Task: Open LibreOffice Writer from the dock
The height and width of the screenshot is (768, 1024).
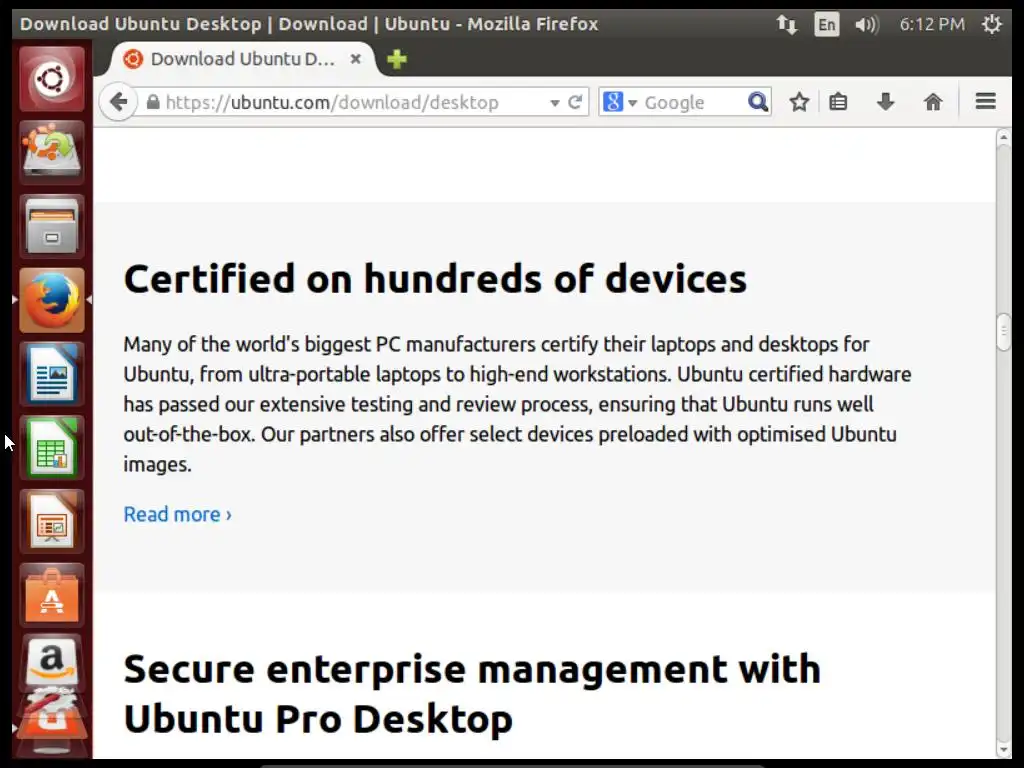Action: pos(52,374)
